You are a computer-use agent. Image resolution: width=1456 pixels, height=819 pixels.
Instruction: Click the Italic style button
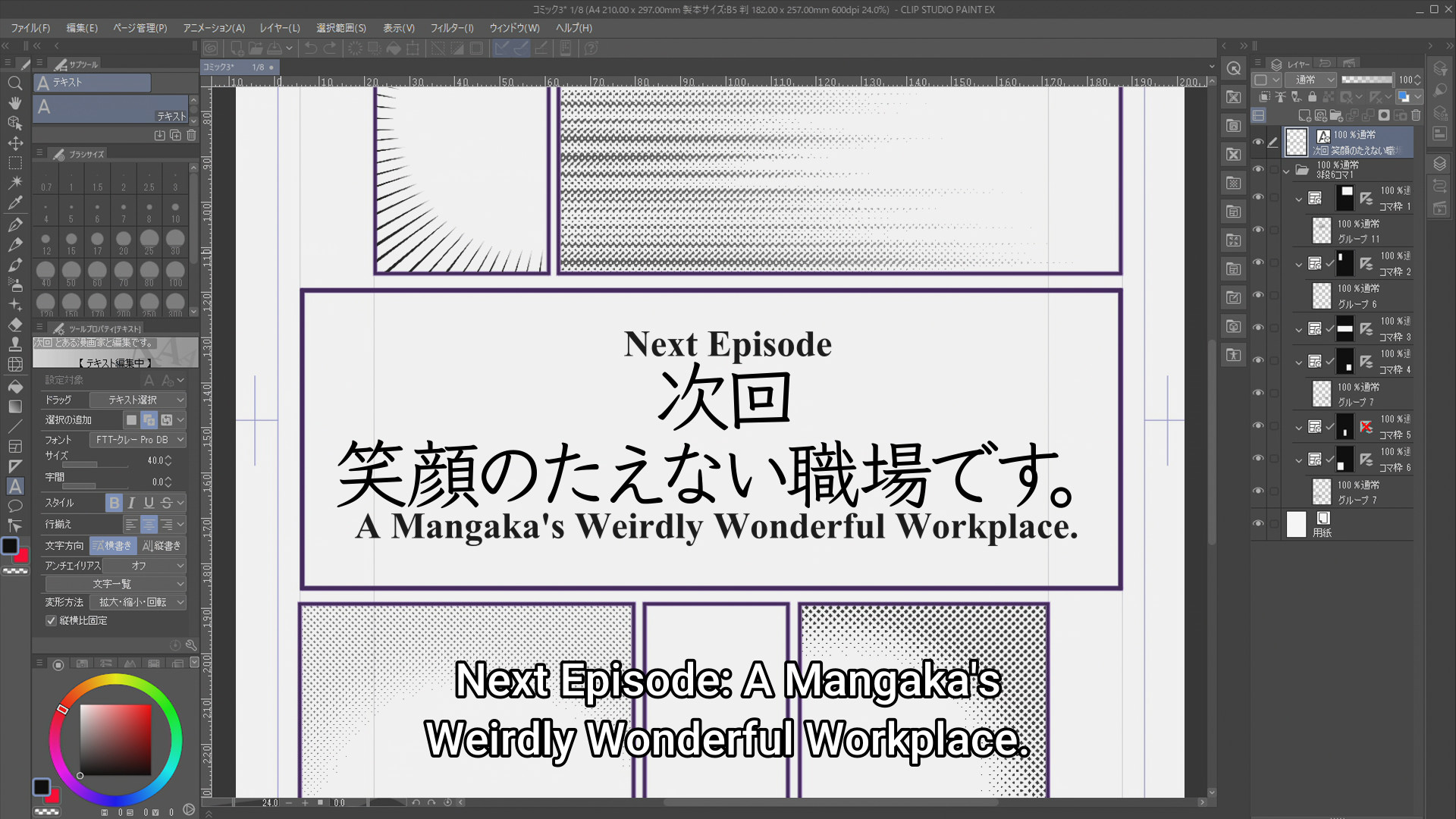tap(131, 503)
